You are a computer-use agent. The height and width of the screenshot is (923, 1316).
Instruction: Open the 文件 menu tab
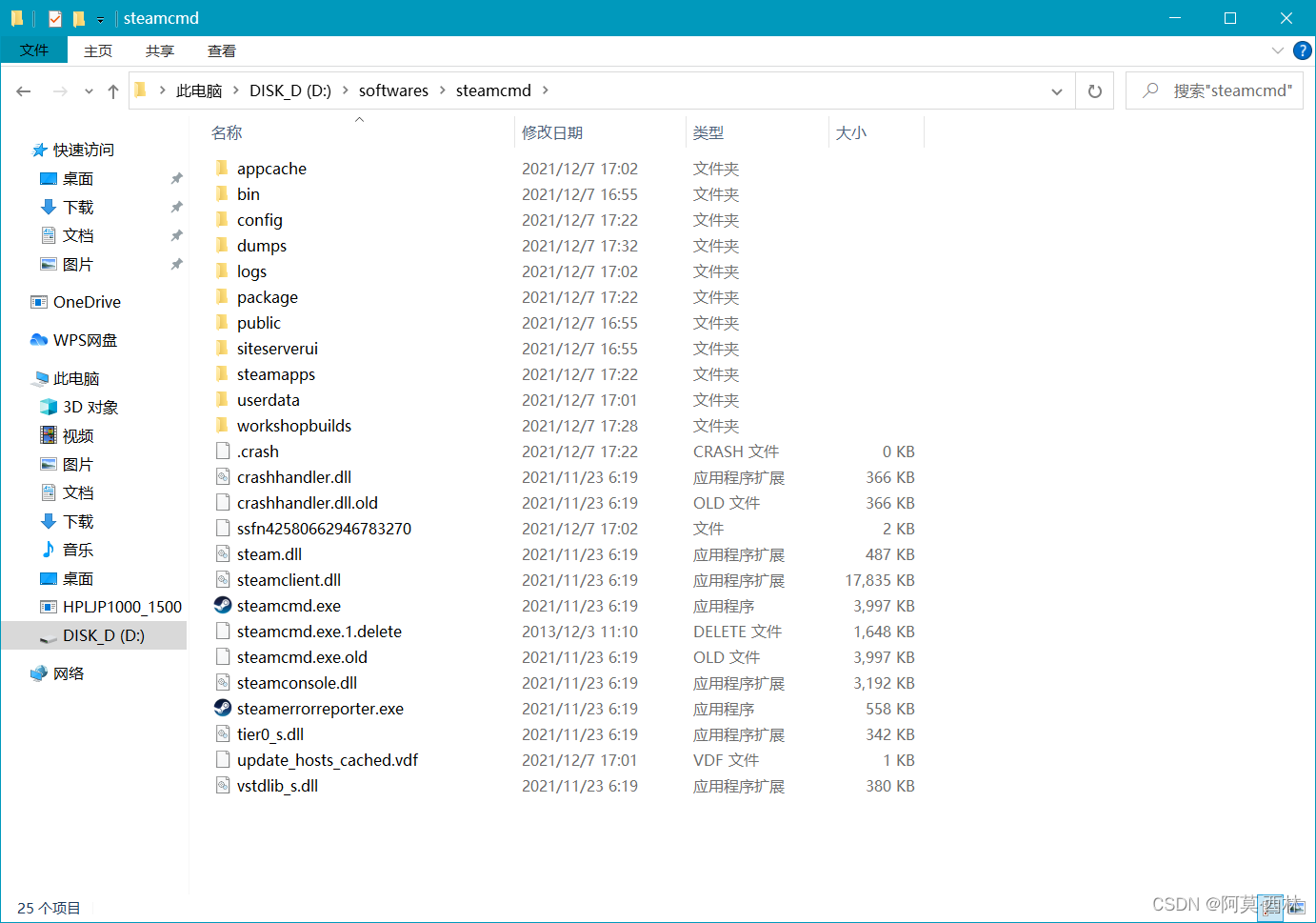coord(34,50)
